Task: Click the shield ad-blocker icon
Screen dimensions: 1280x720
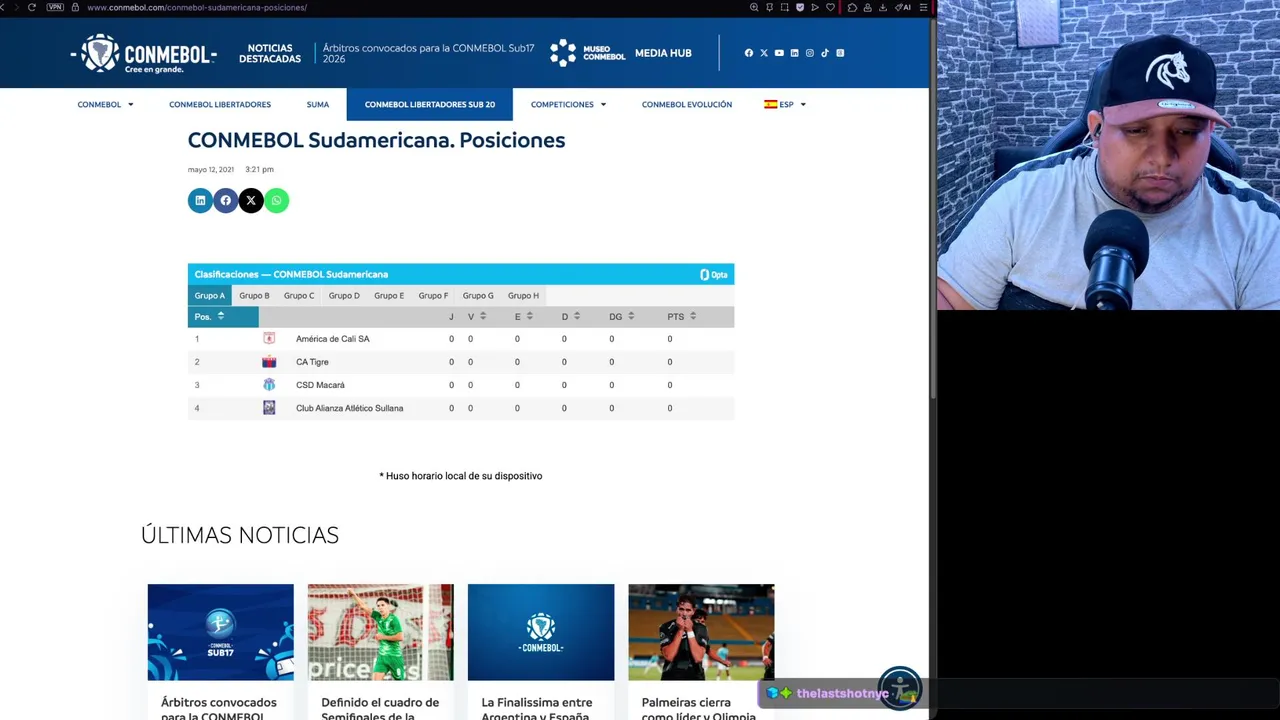Action: click(x=800, y=7)
